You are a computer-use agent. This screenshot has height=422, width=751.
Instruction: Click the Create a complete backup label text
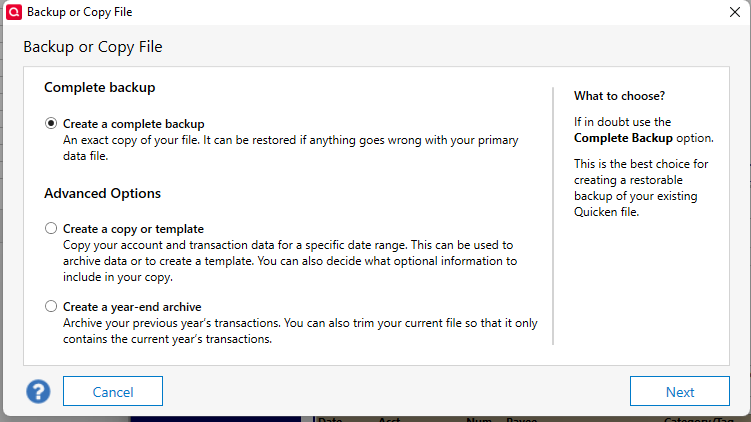pyautogui.click(x=134, y=124)
